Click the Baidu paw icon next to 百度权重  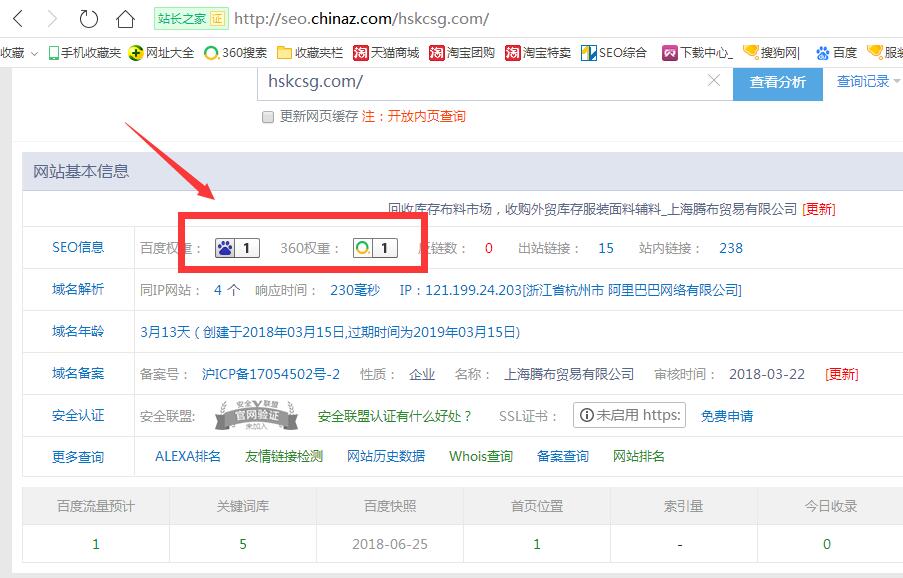tap(227, 247)
